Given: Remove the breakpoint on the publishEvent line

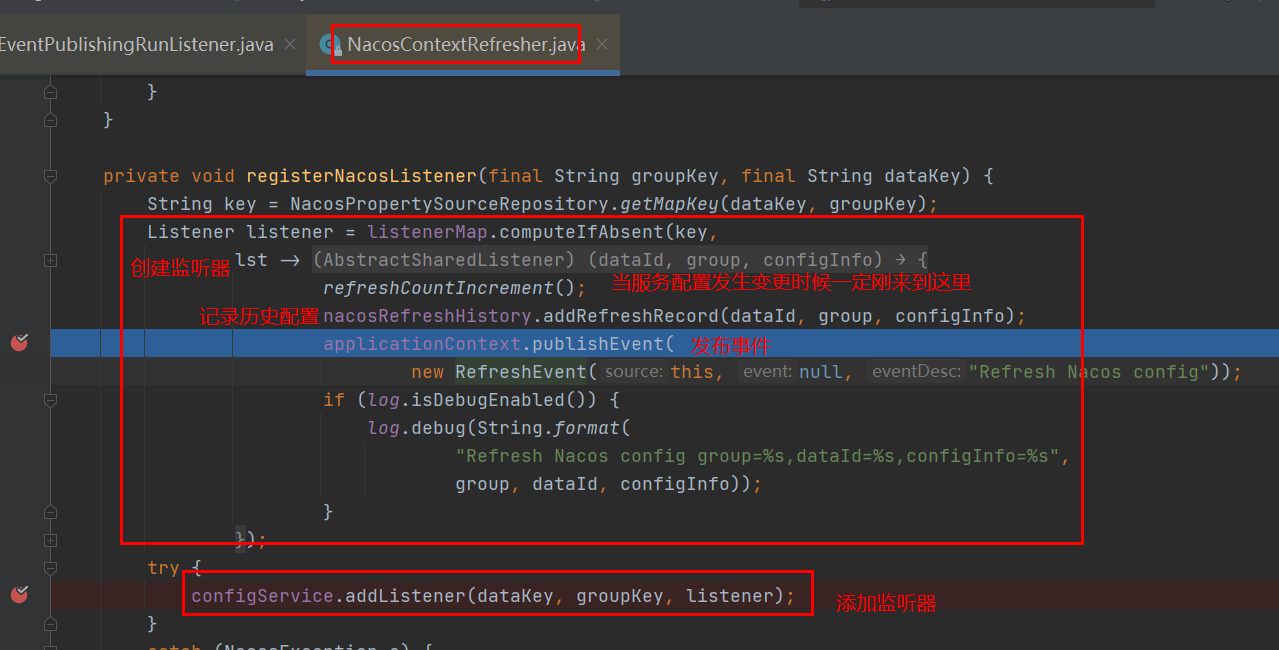Looking at the screenshot, I should [x=19, y=343].
